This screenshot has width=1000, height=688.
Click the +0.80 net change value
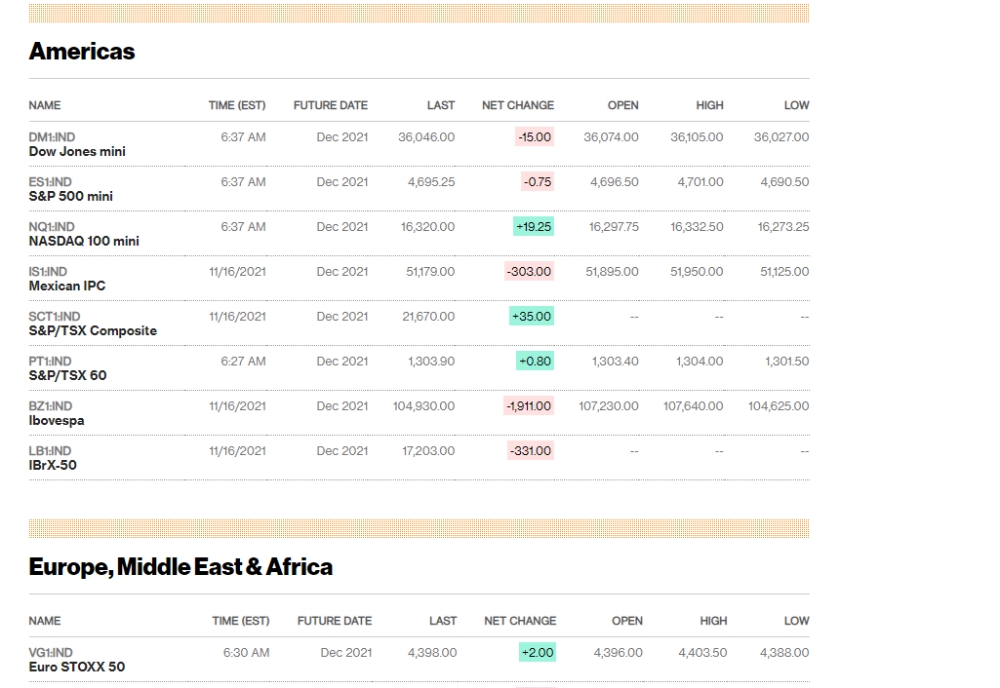535,362
